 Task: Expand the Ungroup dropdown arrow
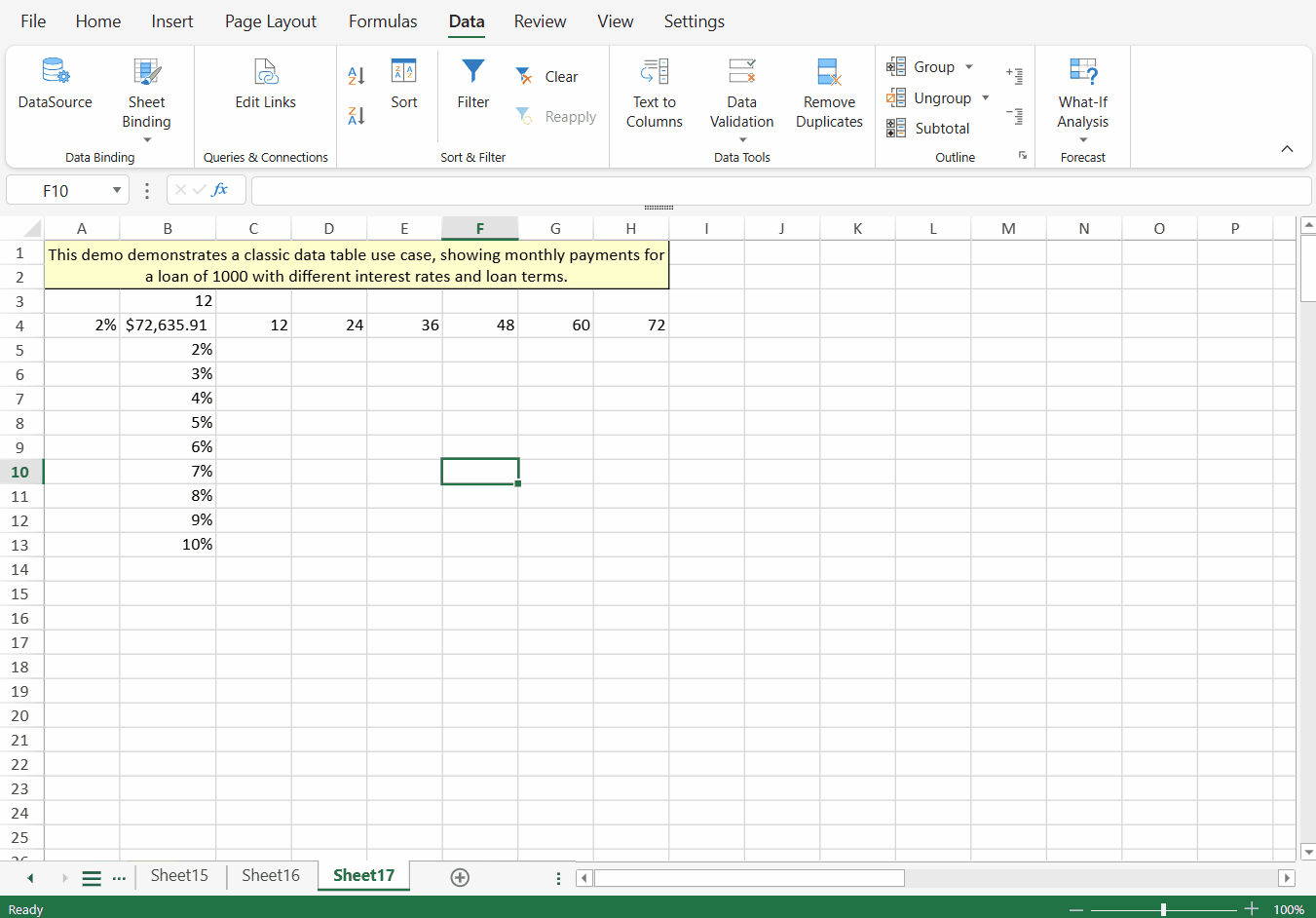tap(986, 97)
